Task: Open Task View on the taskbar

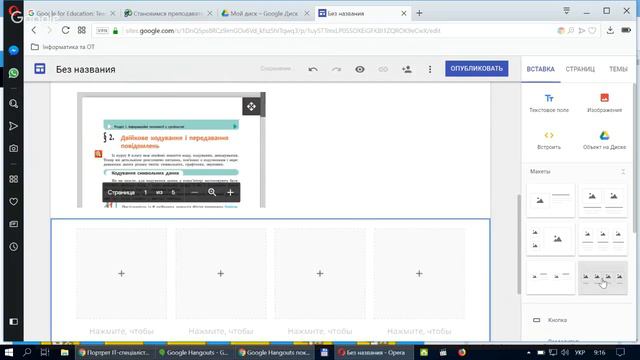Action: 45,352
